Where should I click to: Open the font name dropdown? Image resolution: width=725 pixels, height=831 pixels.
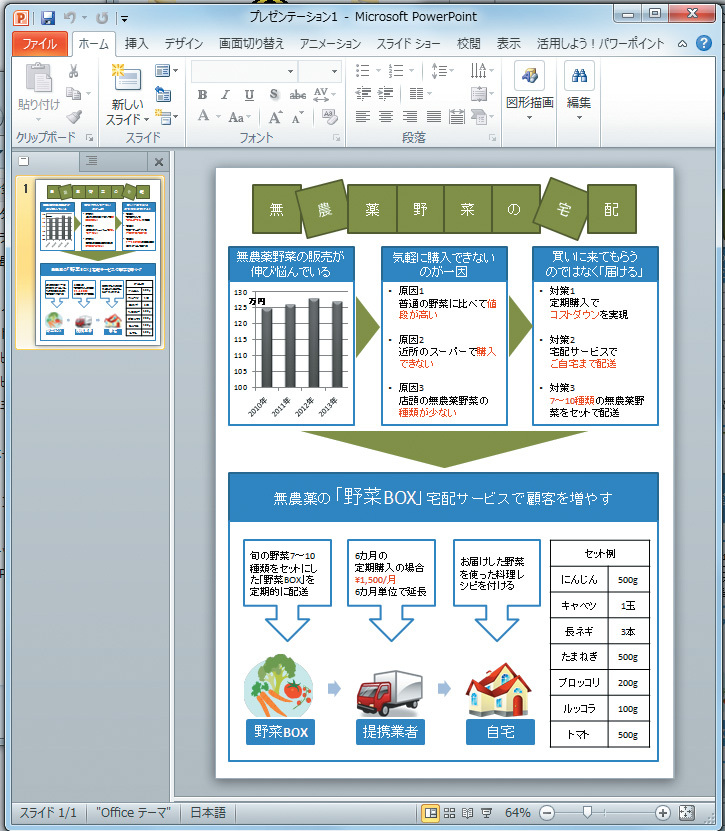click(290, 71)
